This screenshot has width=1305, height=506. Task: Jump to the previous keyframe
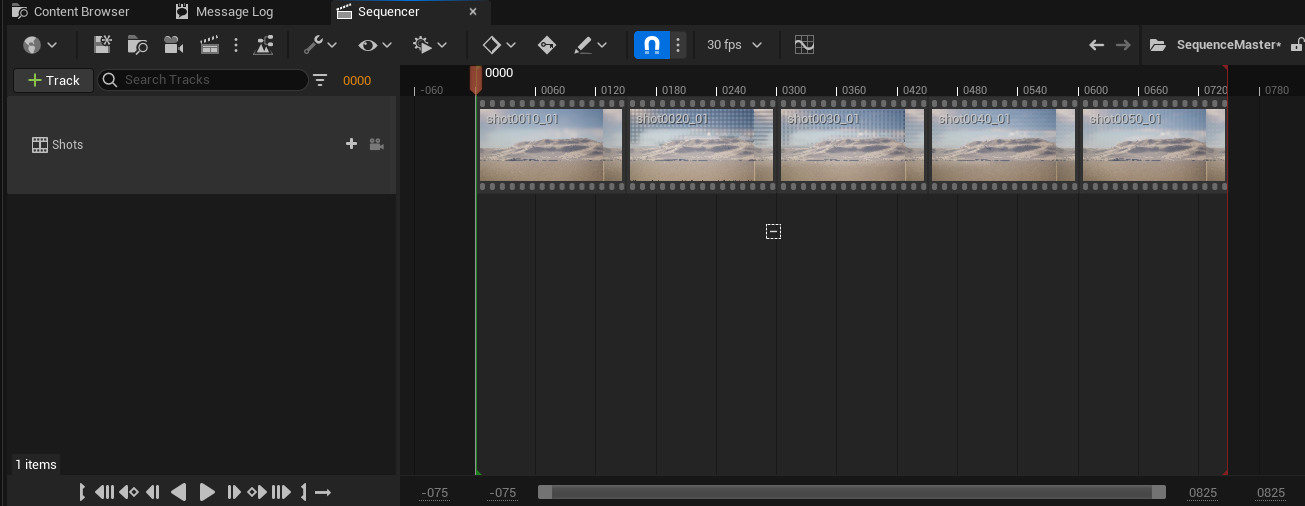click(x=129, y=492)
